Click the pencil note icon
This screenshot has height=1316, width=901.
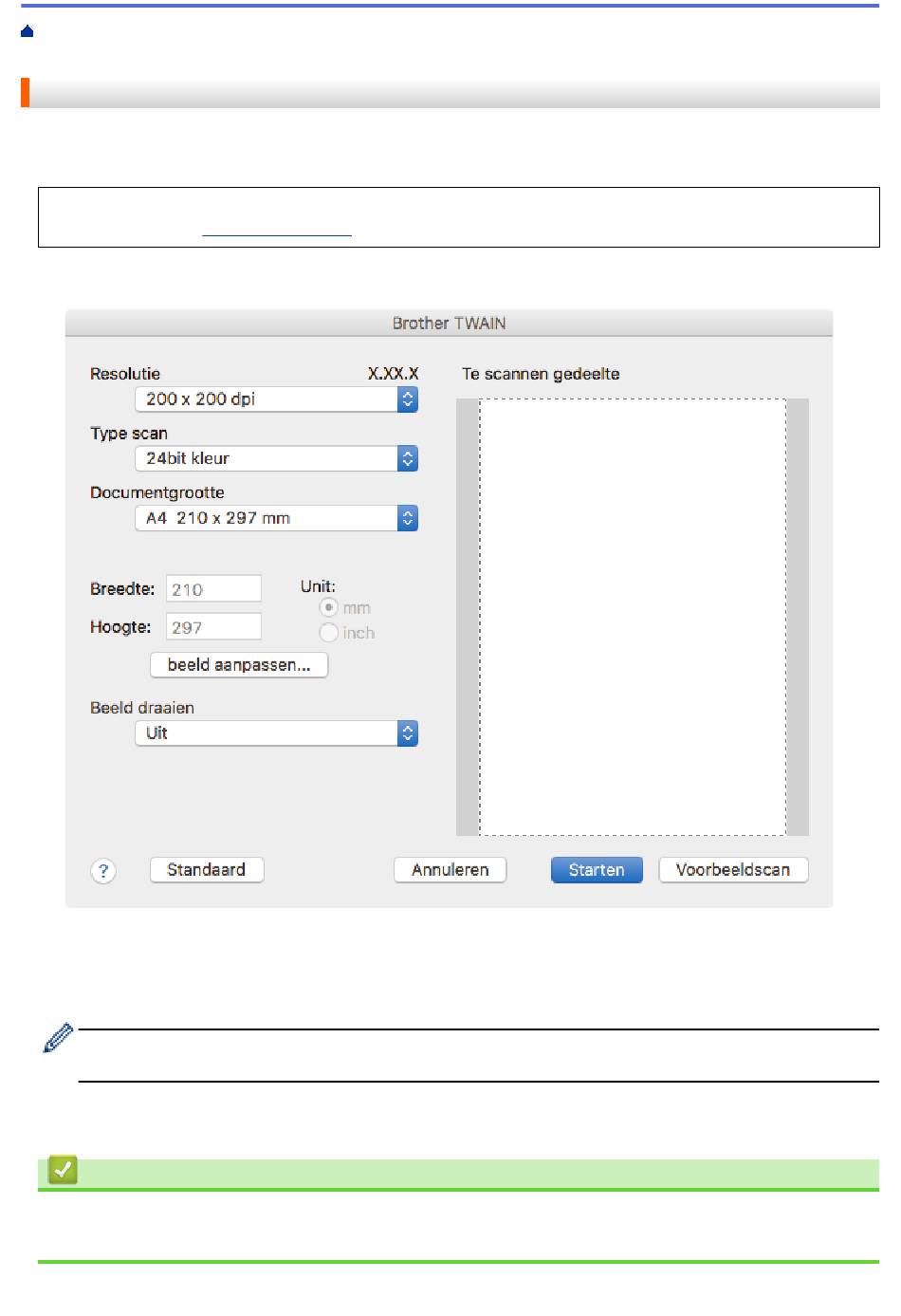(58, 1038)
